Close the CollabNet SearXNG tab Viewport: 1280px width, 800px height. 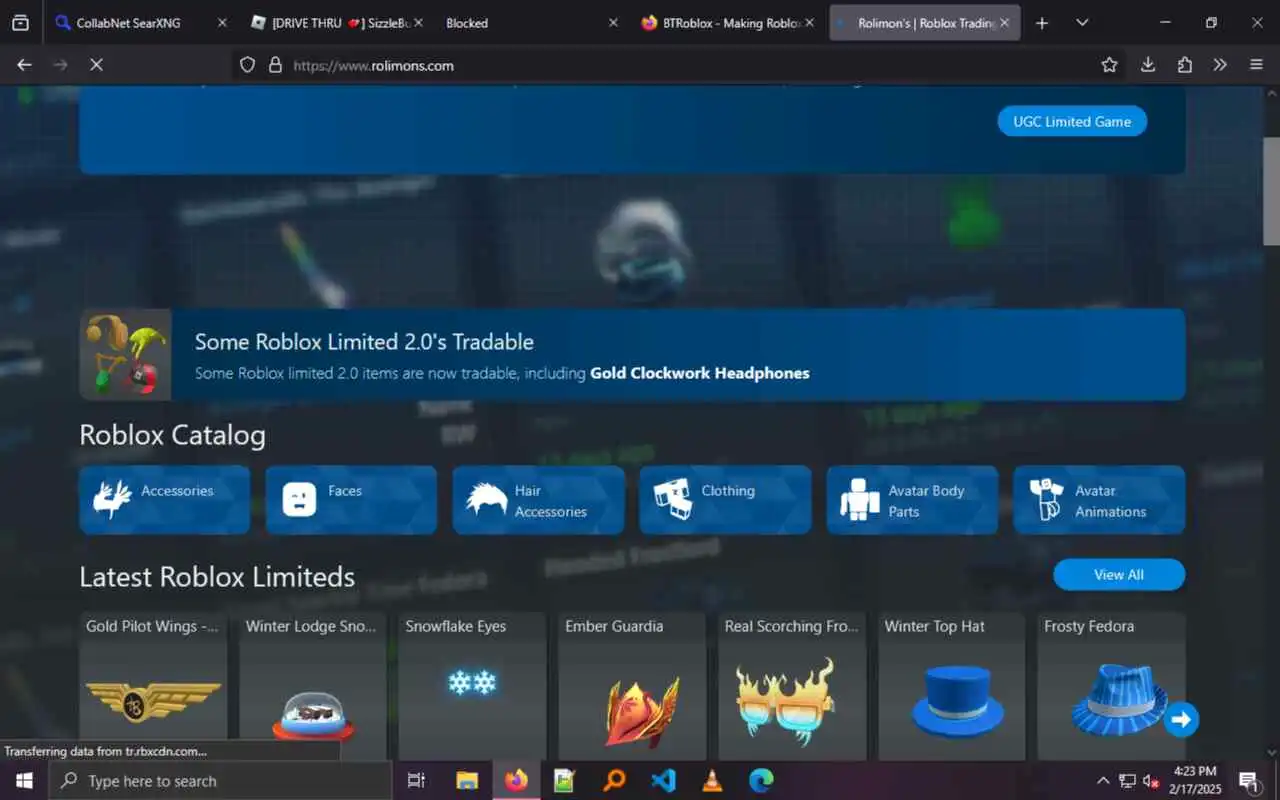pos(222,22)
